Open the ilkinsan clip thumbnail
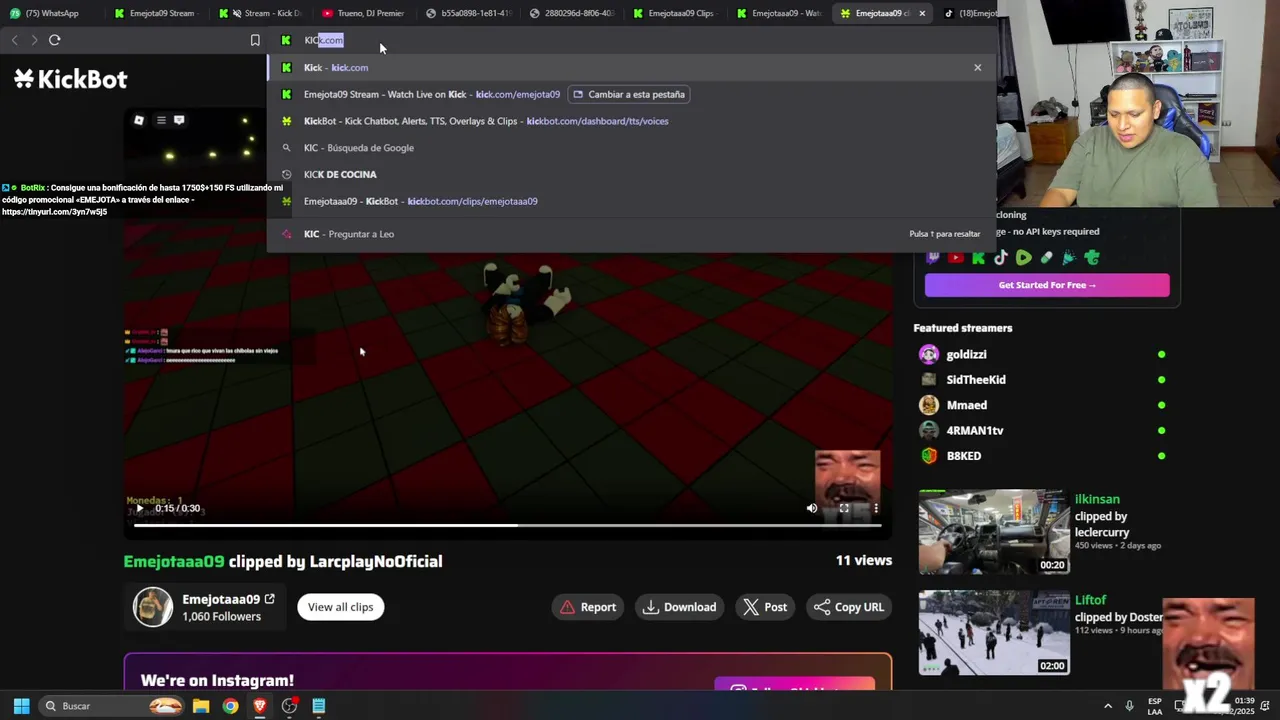The height and width of the screenshot is (720, 1280). point(994,531)
